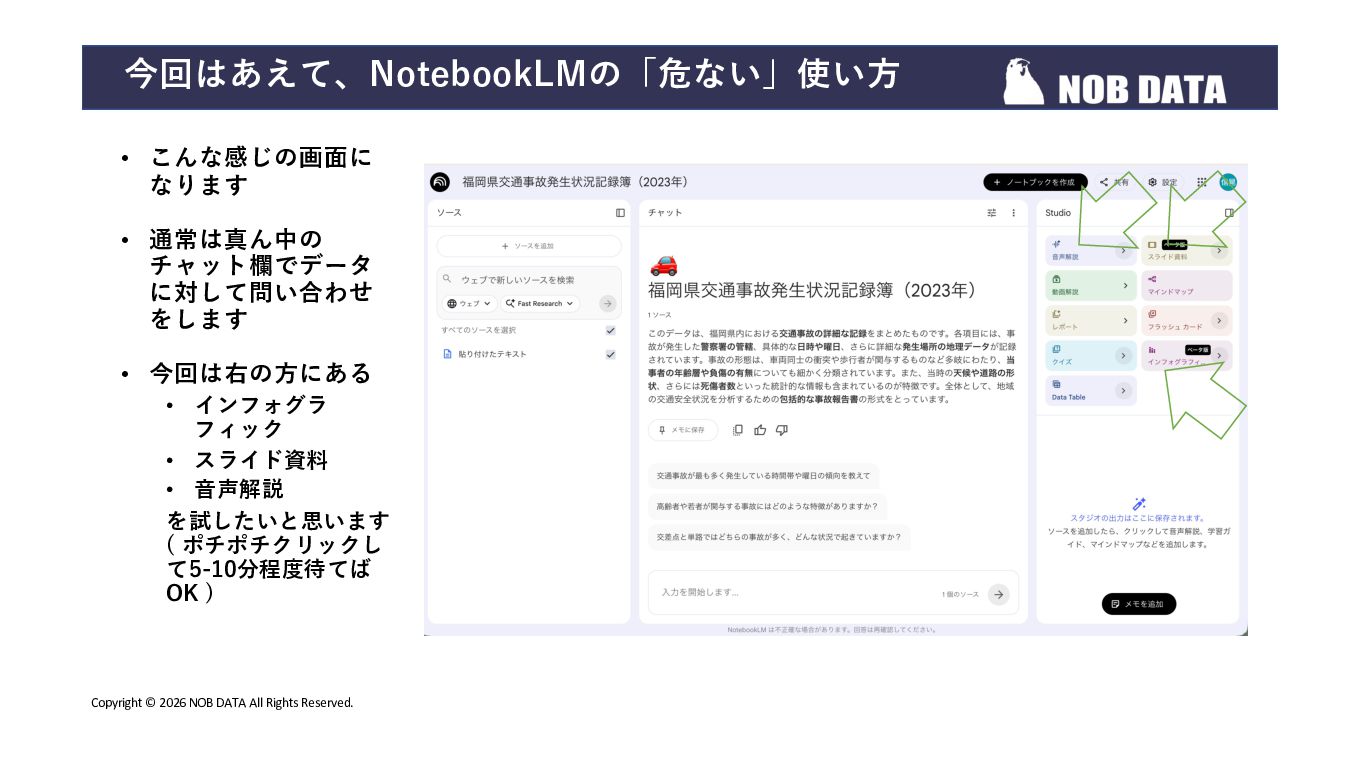The height and width of the screenshot is (765, 1361).
Task: Select suggestion about 高齢者や若者が関与する事故
Action: pos(767,506)
